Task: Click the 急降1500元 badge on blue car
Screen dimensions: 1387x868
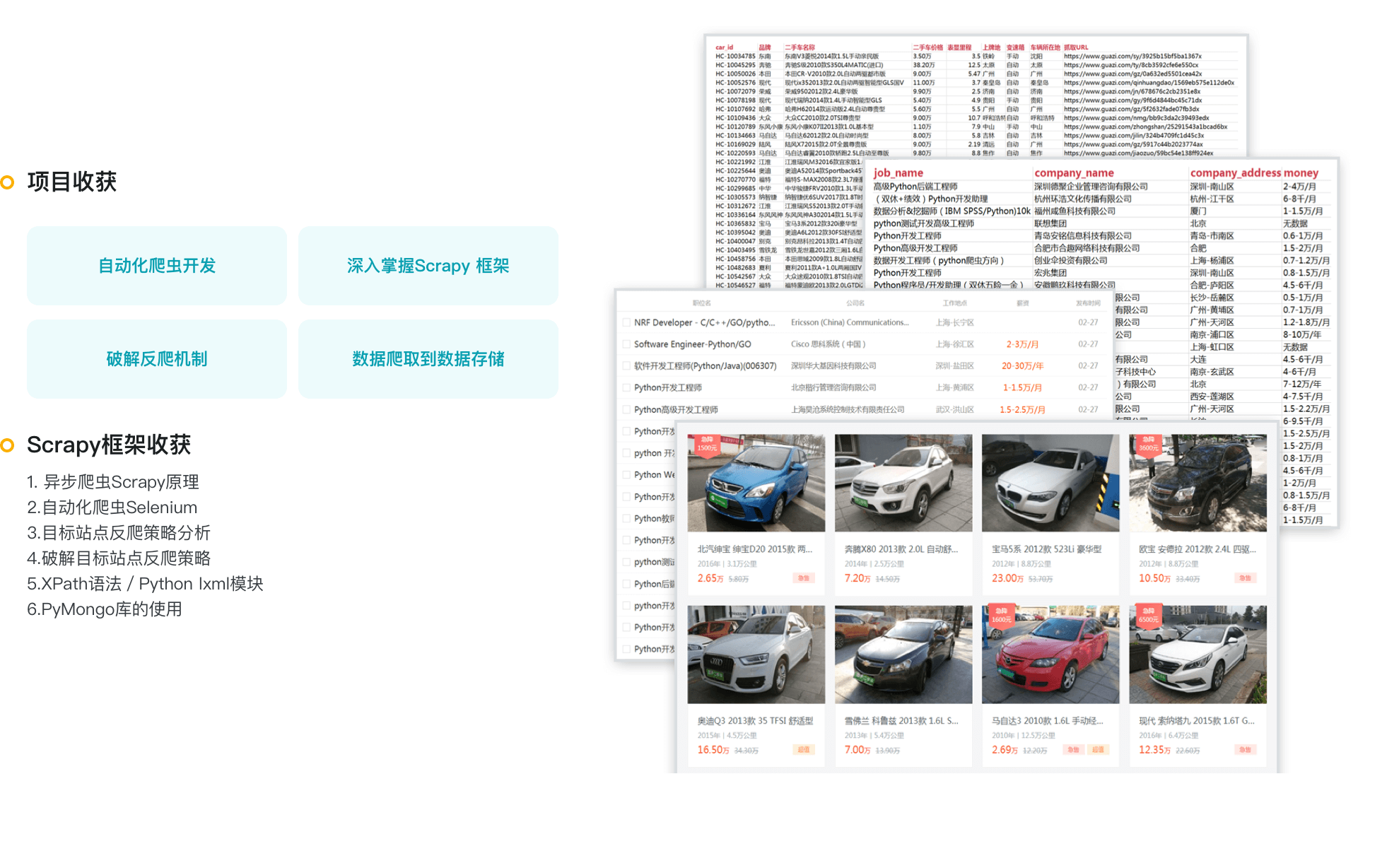Action: (707, 444)
